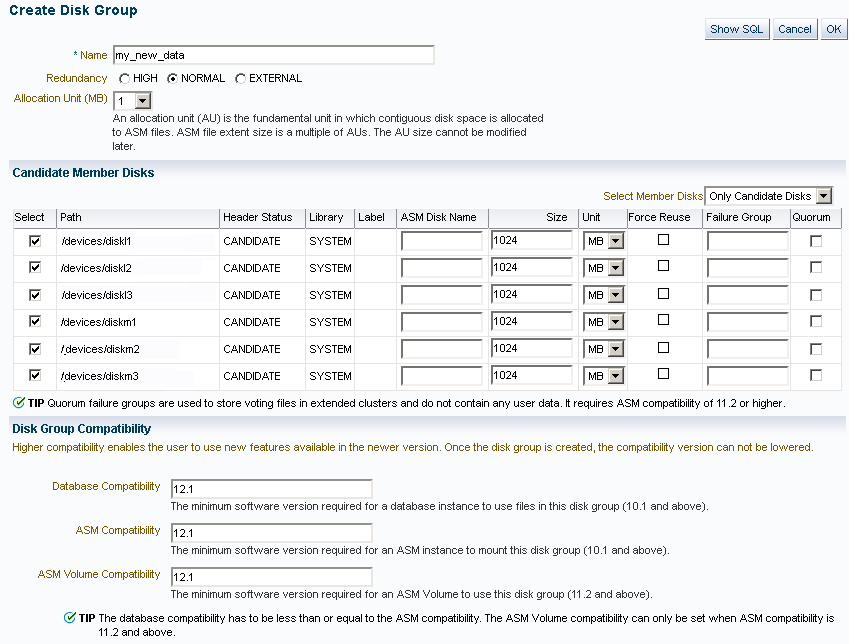Enable Force Reuse for /devices/diskl3
The height and width of the screenshot is (644, 849).
point(663,294)
